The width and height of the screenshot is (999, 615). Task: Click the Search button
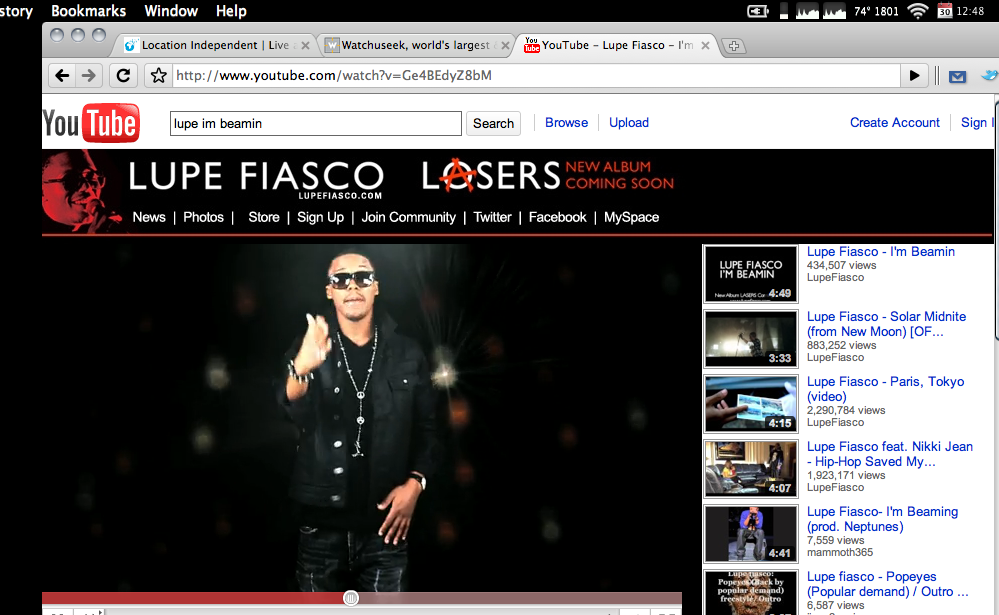[493, 124]
